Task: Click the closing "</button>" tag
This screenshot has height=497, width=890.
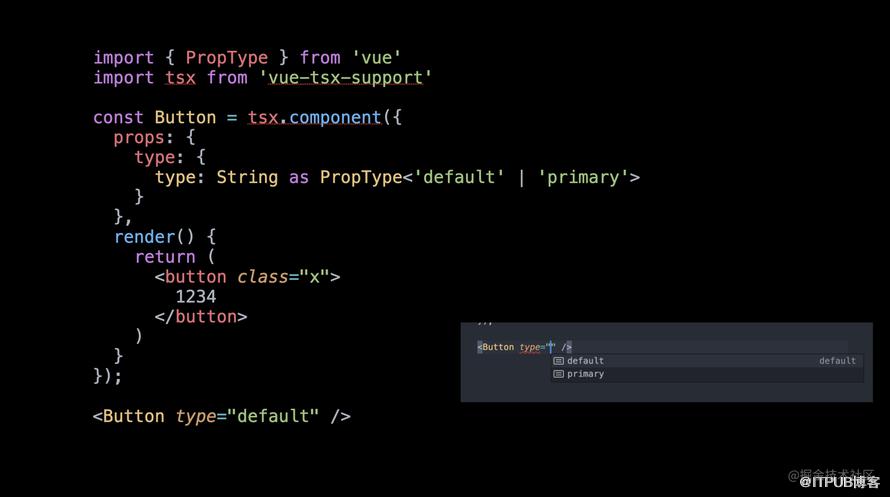Action: [x=201, y=317]
